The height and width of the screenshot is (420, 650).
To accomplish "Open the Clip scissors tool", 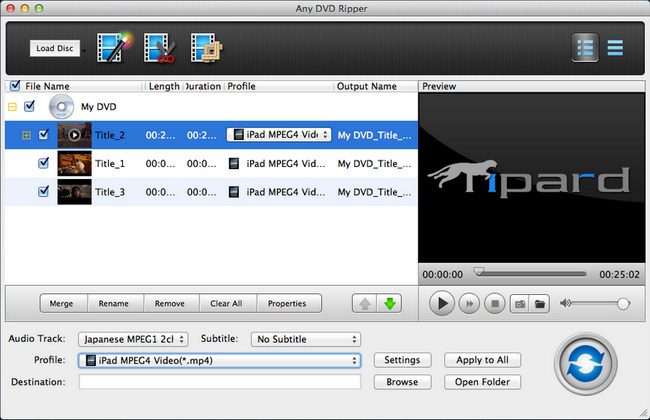I will [160, 48].
